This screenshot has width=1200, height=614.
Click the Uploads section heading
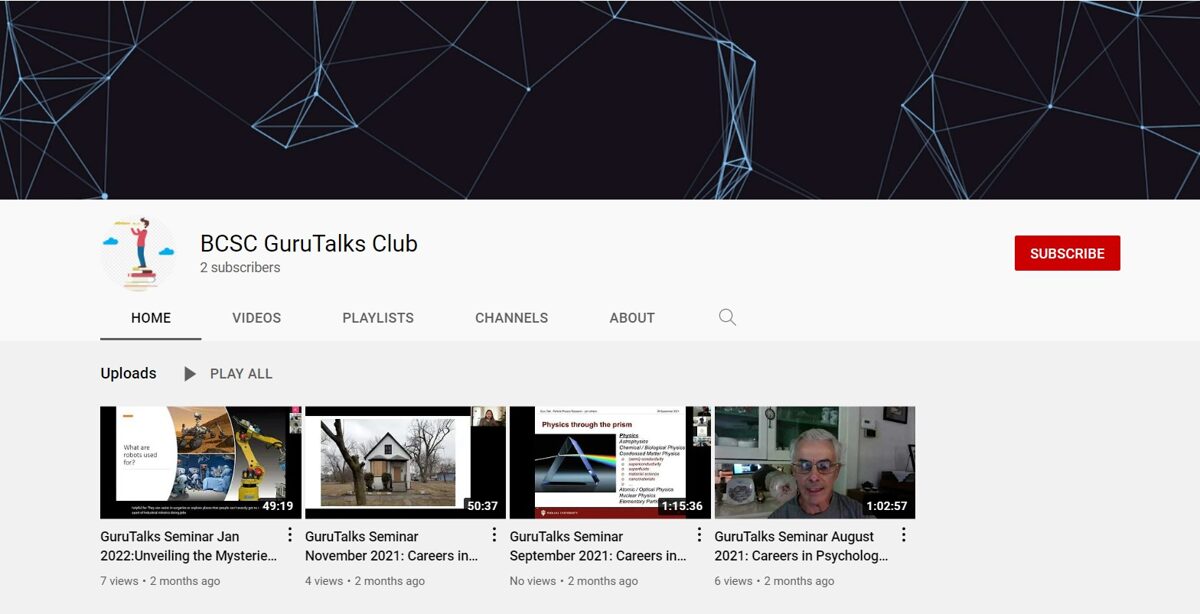pos(128,374)
